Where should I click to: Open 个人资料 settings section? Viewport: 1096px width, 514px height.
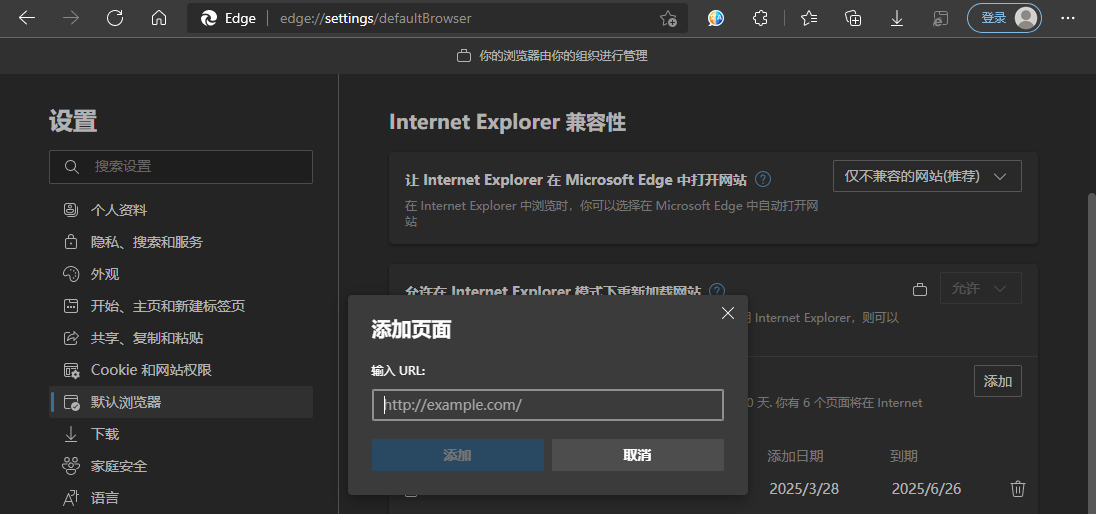[x=181, y=210]
